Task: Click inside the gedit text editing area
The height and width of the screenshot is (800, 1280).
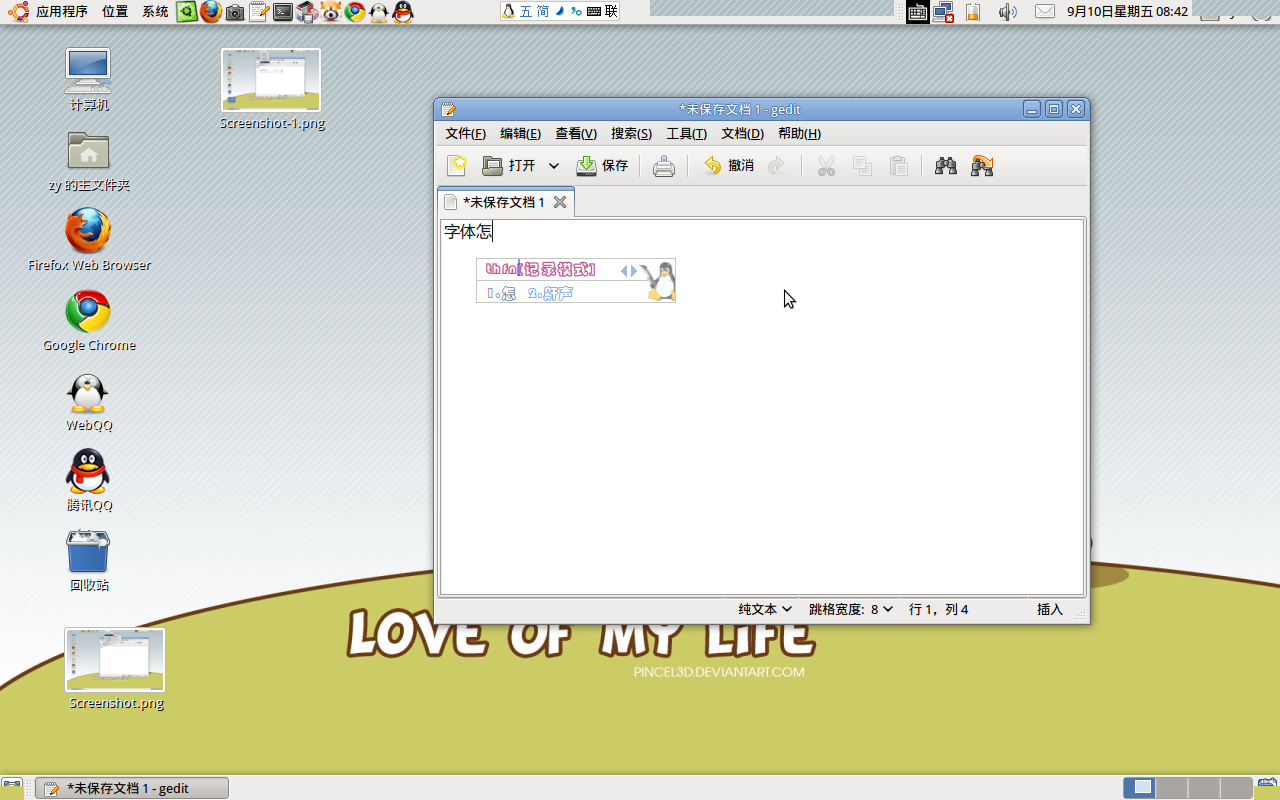Action: 762,407
